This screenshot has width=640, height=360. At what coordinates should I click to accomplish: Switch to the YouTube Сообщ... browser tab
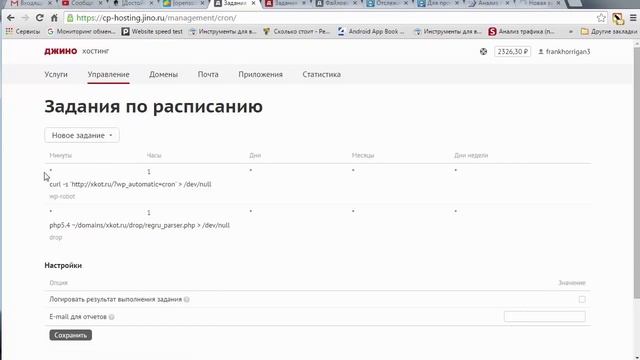point(82,3)
